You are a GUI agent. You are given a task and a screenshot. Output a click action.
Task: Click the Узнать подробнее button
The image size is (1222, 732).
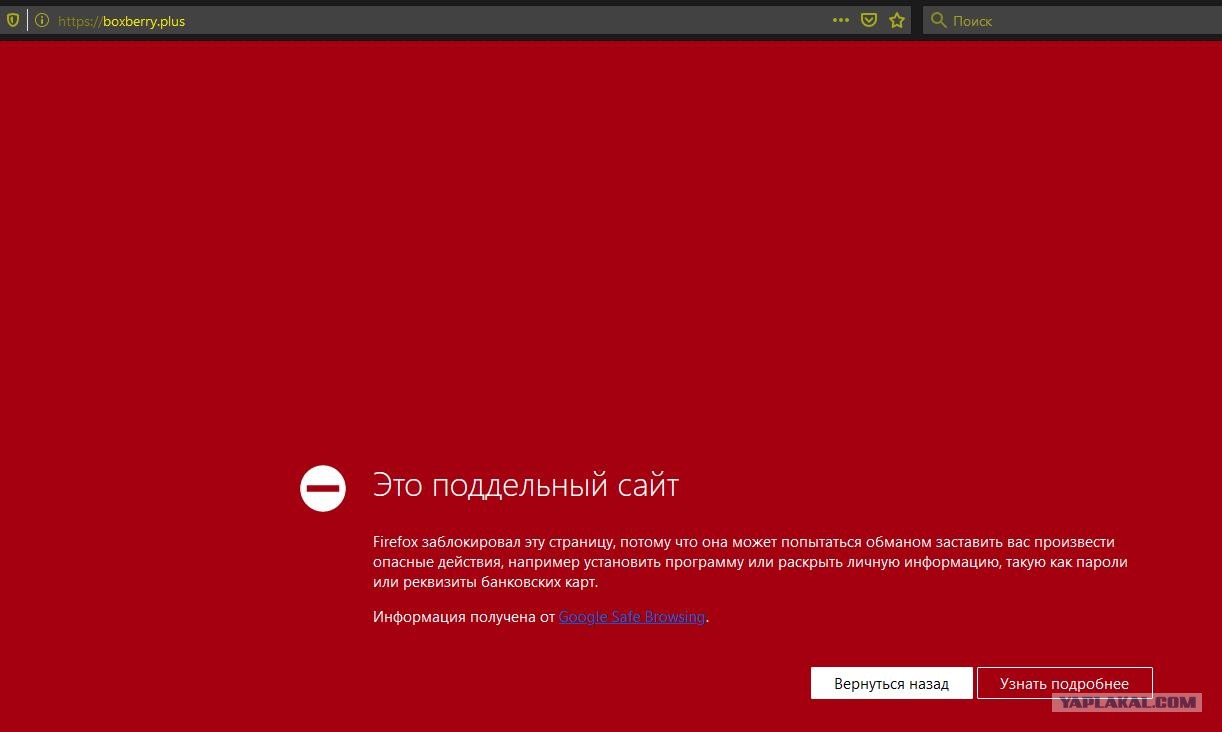[1065, 683]
